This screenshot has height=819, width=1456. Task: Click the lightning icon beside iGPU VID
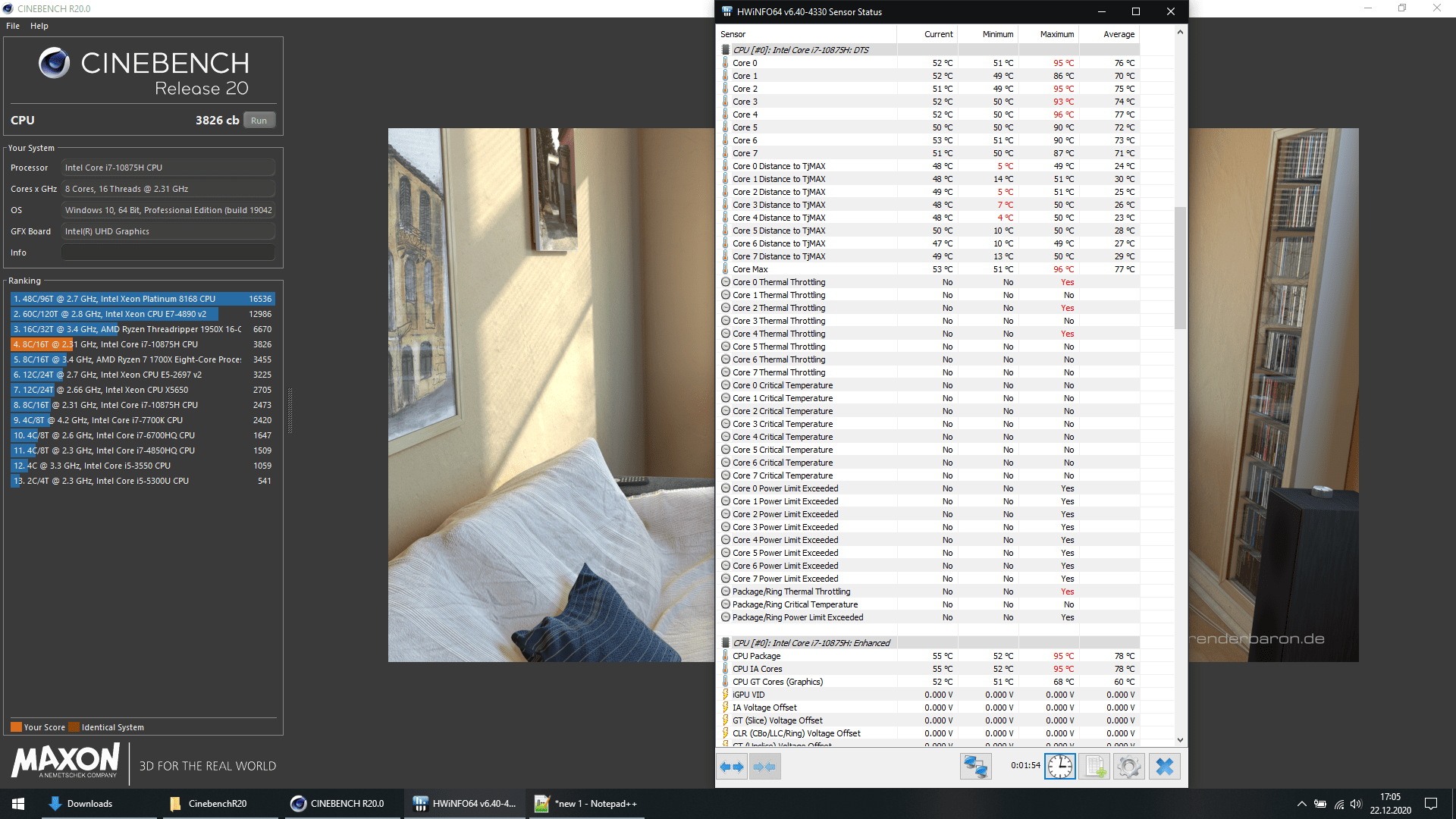coord(726,695)
